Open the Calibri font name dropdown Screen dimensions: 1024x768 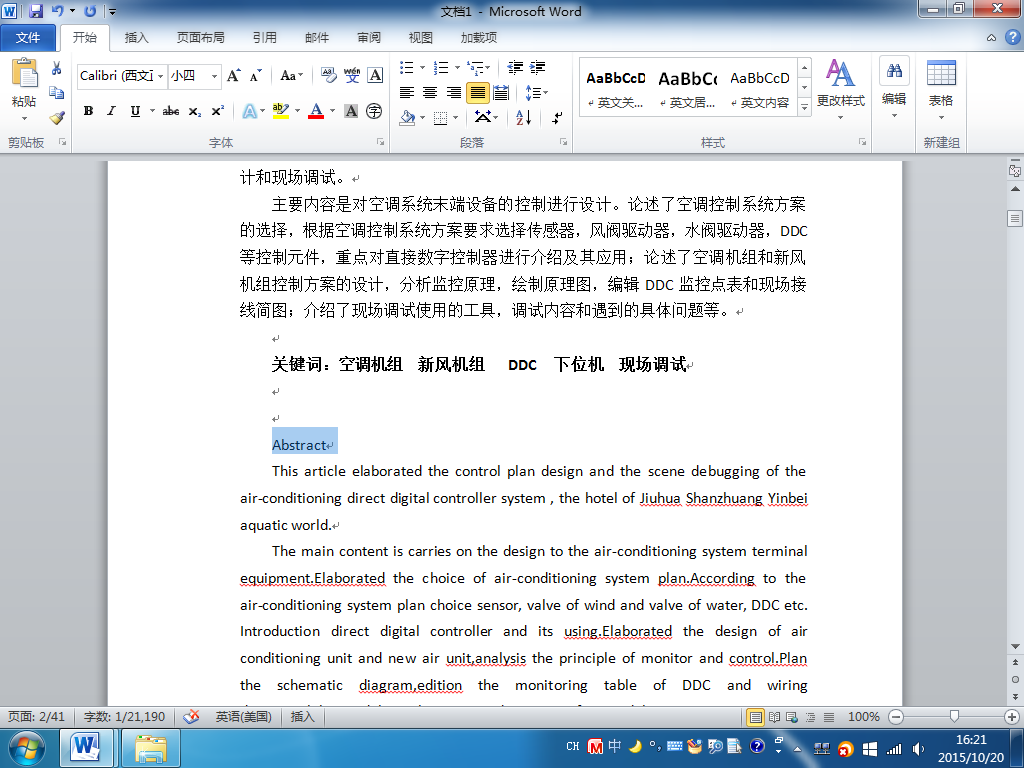click(160, 76)
